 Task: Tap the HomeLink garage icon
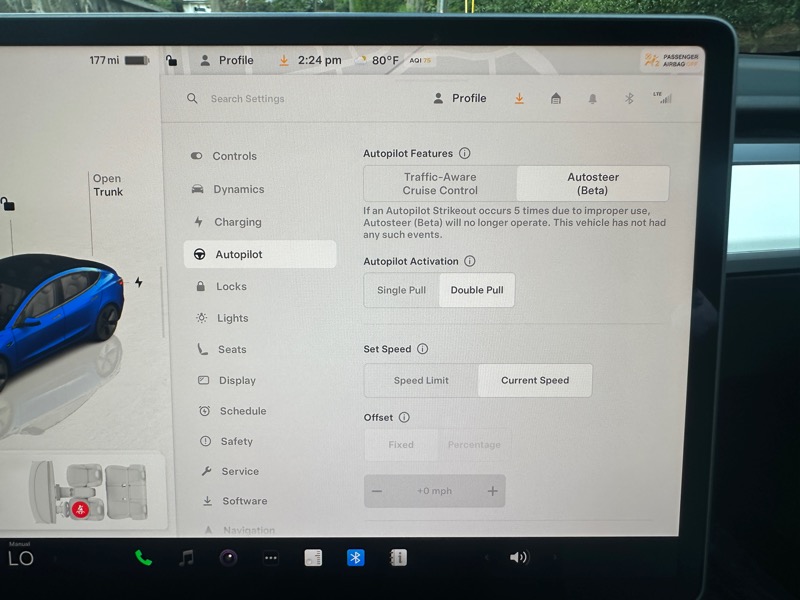point(556,99)
